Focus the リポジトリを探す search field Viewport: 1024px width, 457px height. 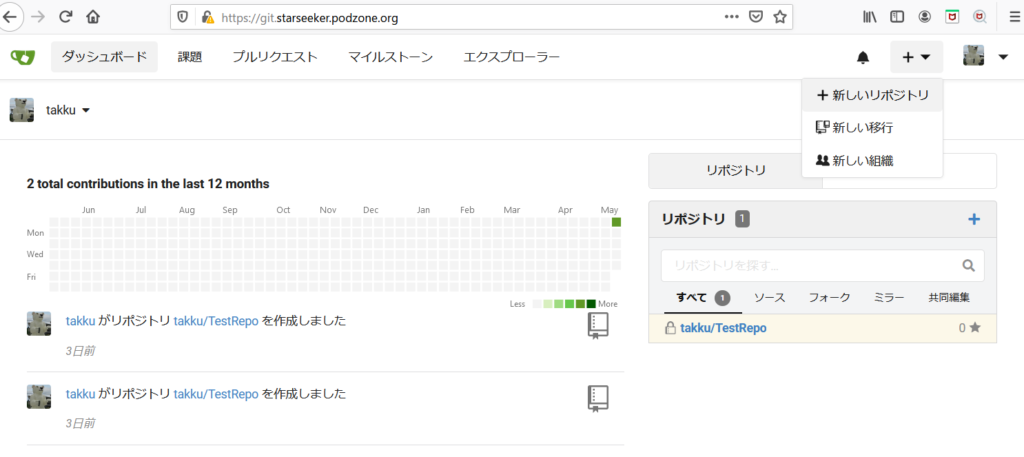810,266
